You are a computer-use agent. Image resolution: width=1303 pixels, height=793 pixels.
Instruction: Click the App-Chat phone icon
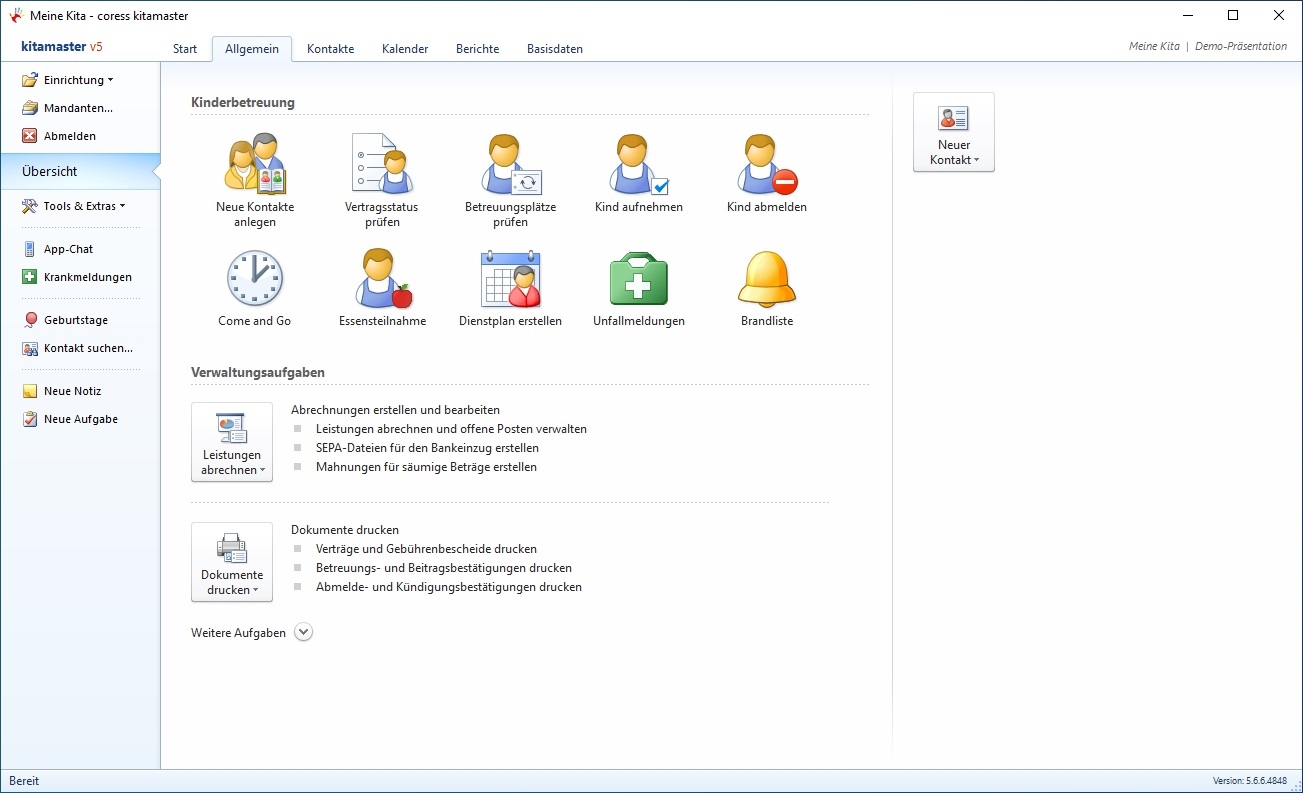(30, 249)
